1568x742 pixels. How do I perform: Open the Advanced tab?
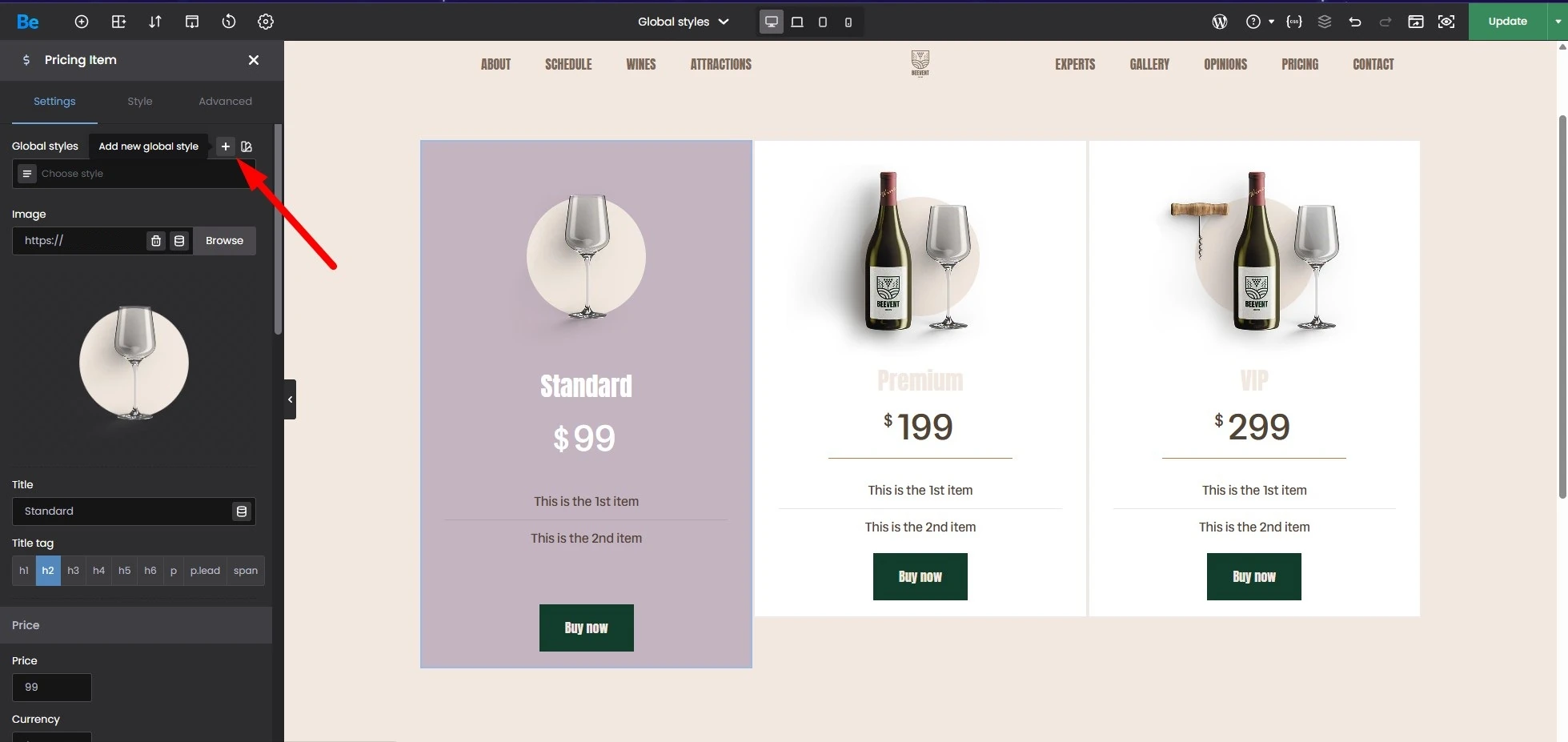pos(225,102)
